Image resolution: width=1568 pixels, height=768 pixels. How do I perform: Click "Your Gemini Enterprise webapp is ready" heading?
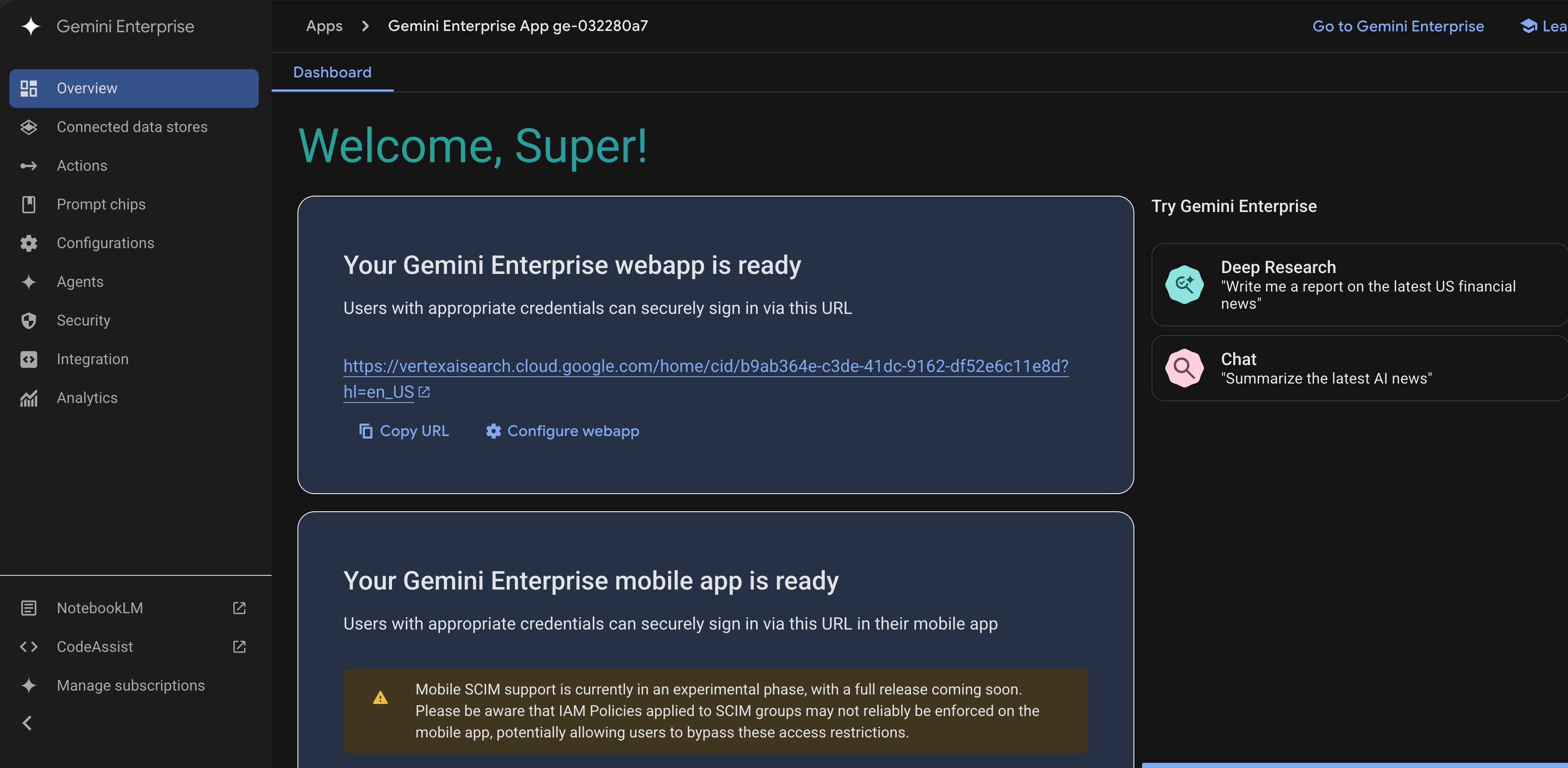click(572, 266)
